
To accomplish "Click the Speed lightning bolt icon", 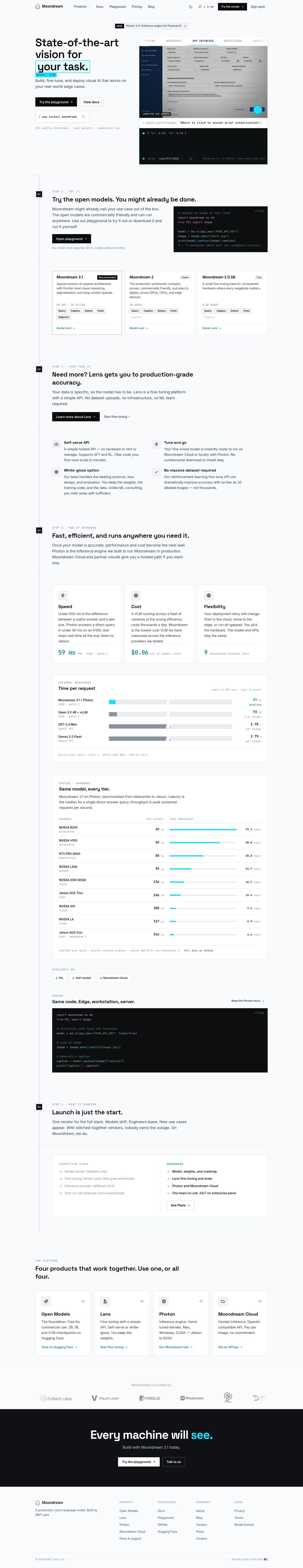I will [63, 595].
